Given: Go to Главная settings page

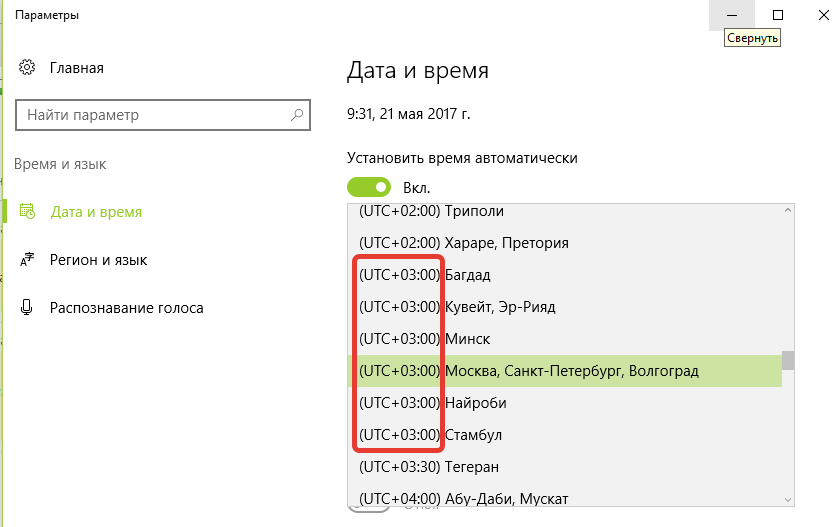Looking at the screenshot, I should click(76, 69).
